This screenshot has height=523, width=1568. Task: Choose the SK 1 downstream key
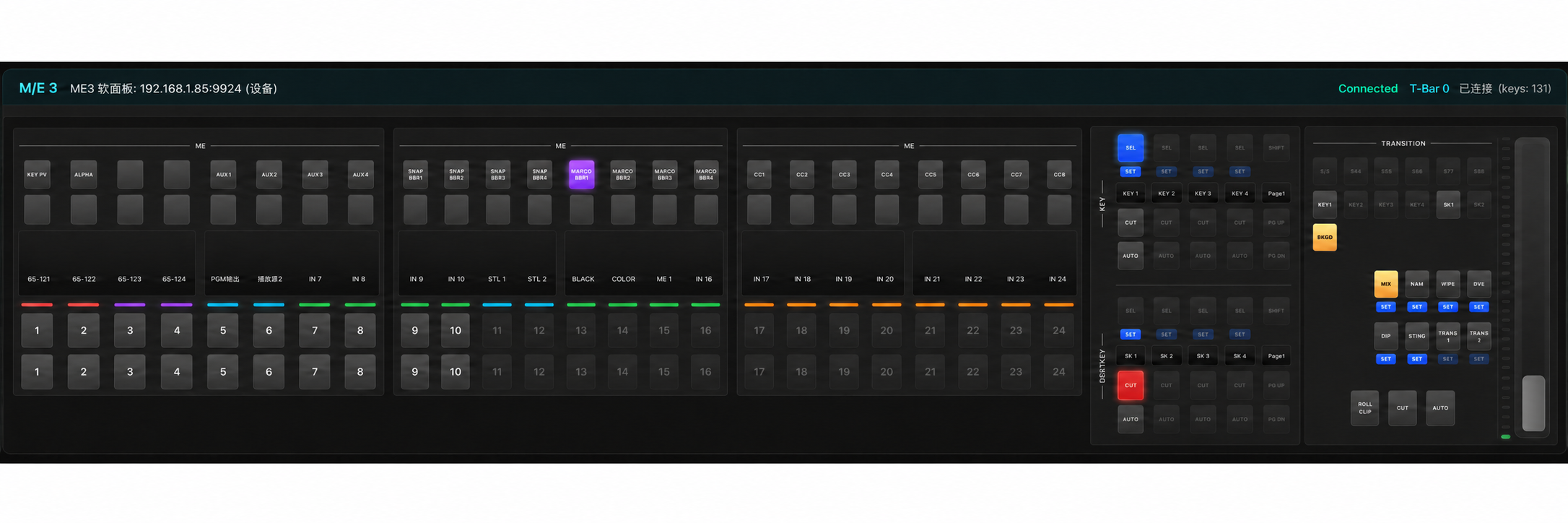(1131, 356)
